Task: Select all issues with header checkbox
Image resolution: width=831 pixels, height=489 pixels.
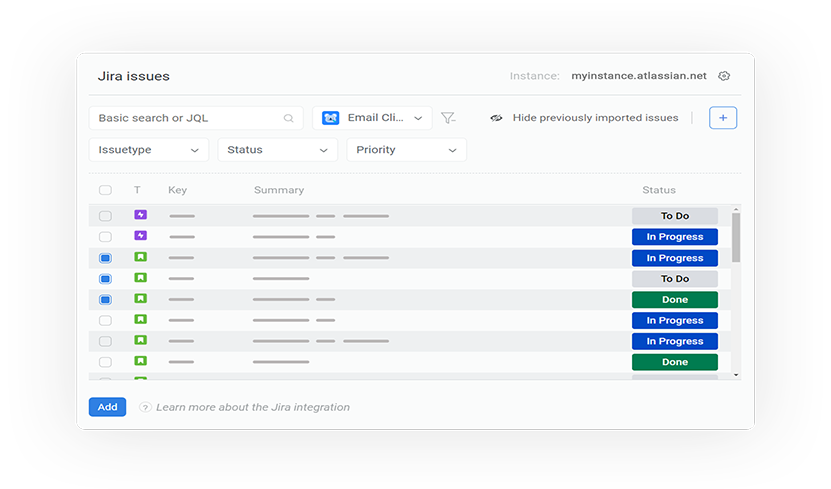Action: pos(105,190)
